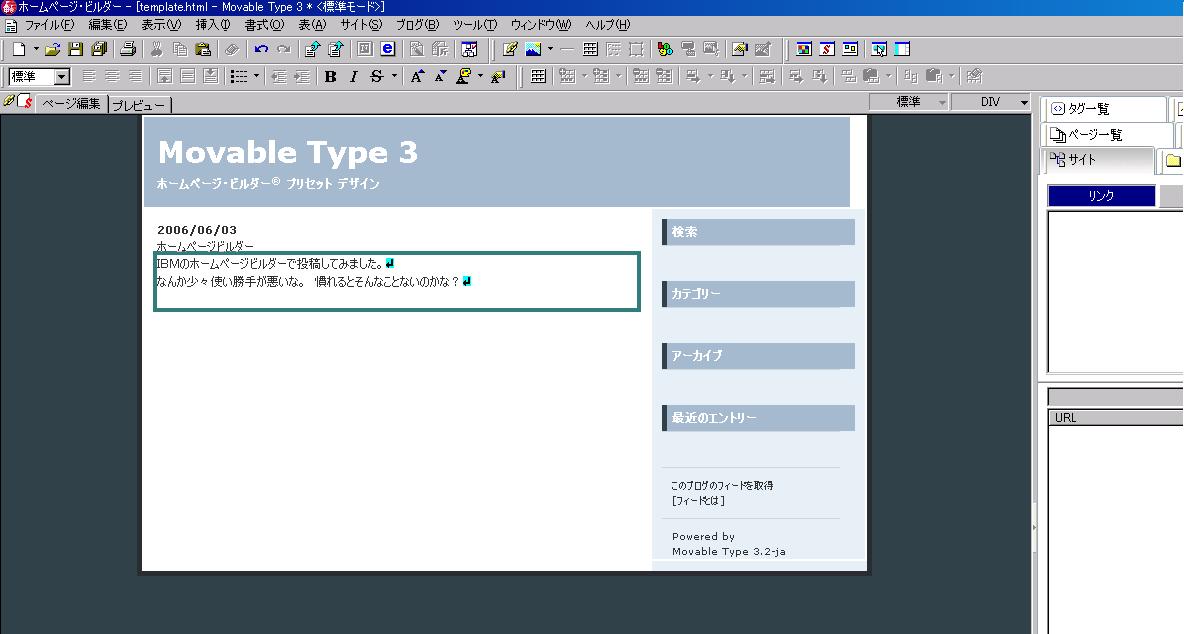The height and width of the screenshot is (634, 1184).
Task: Open the ヘルプ(H) menu
Action: tap(607, 25)
